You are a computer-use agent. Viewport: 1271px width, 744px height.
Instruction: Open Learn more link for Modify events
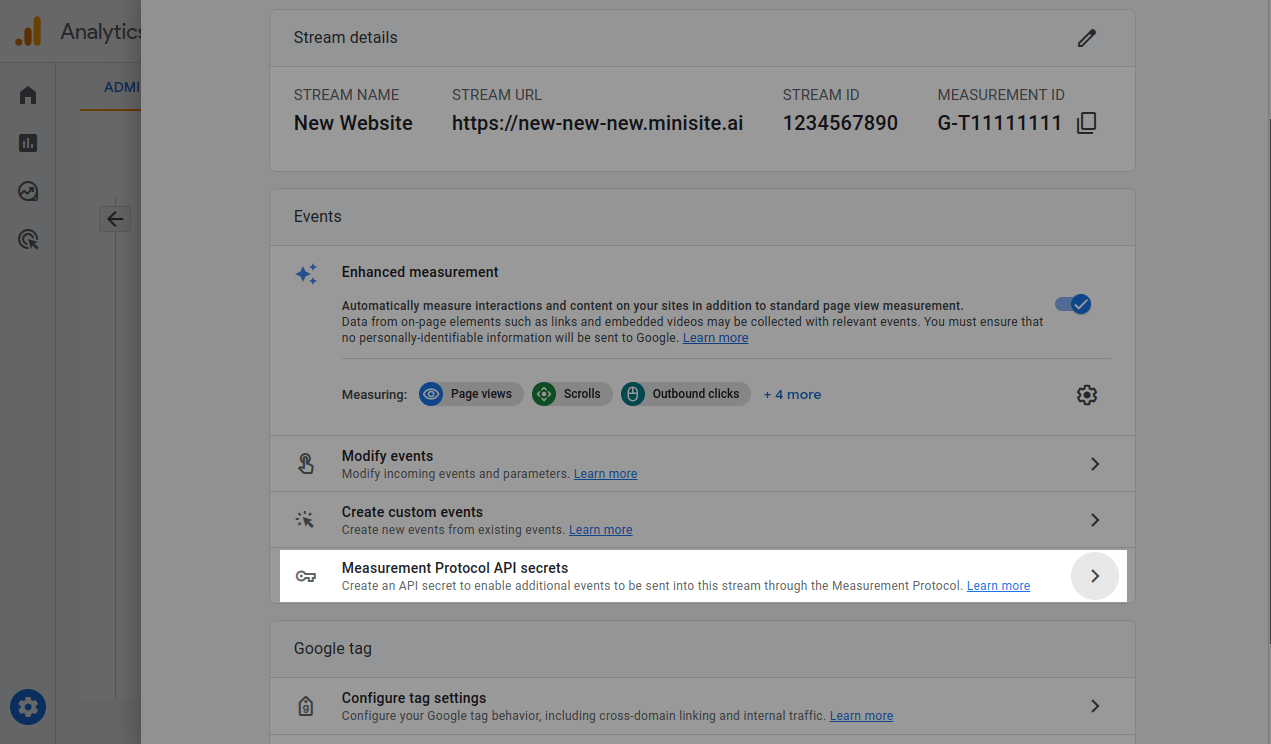point(605,474)
